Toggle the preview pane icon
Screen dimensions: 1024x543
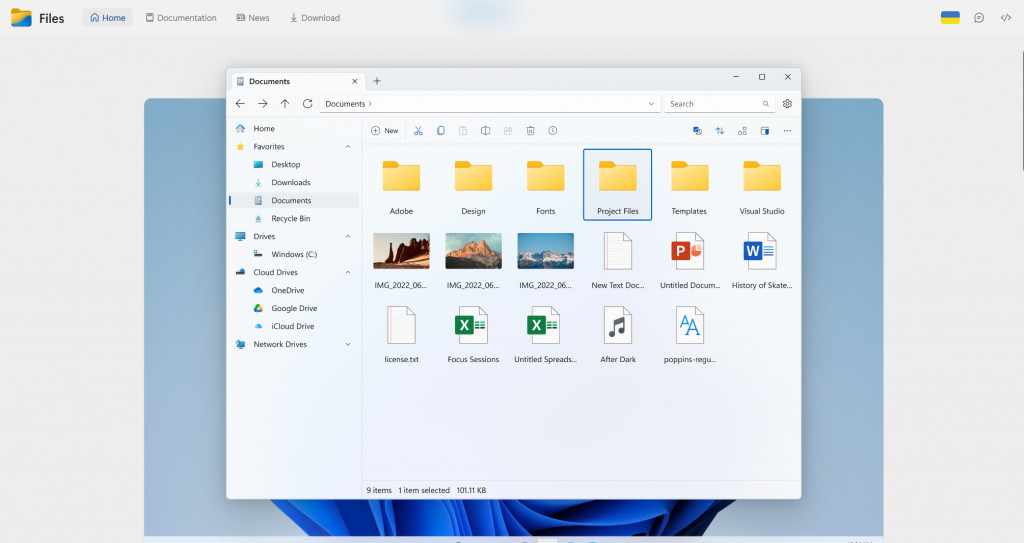point(765,131)
